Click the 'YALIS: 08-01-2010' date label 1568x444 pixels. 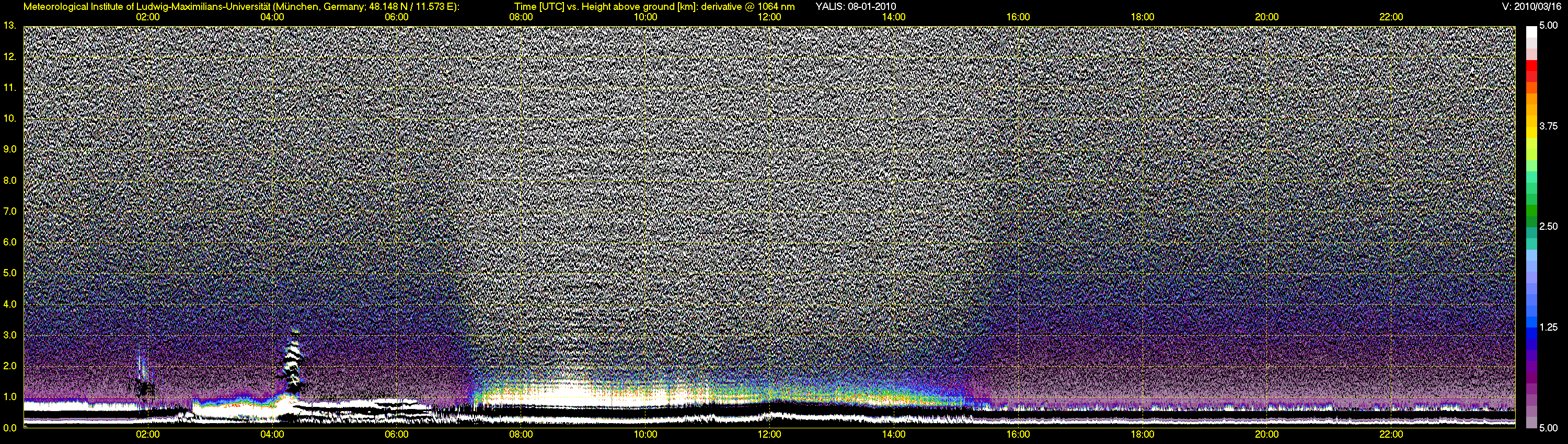(x=855, y=7)
